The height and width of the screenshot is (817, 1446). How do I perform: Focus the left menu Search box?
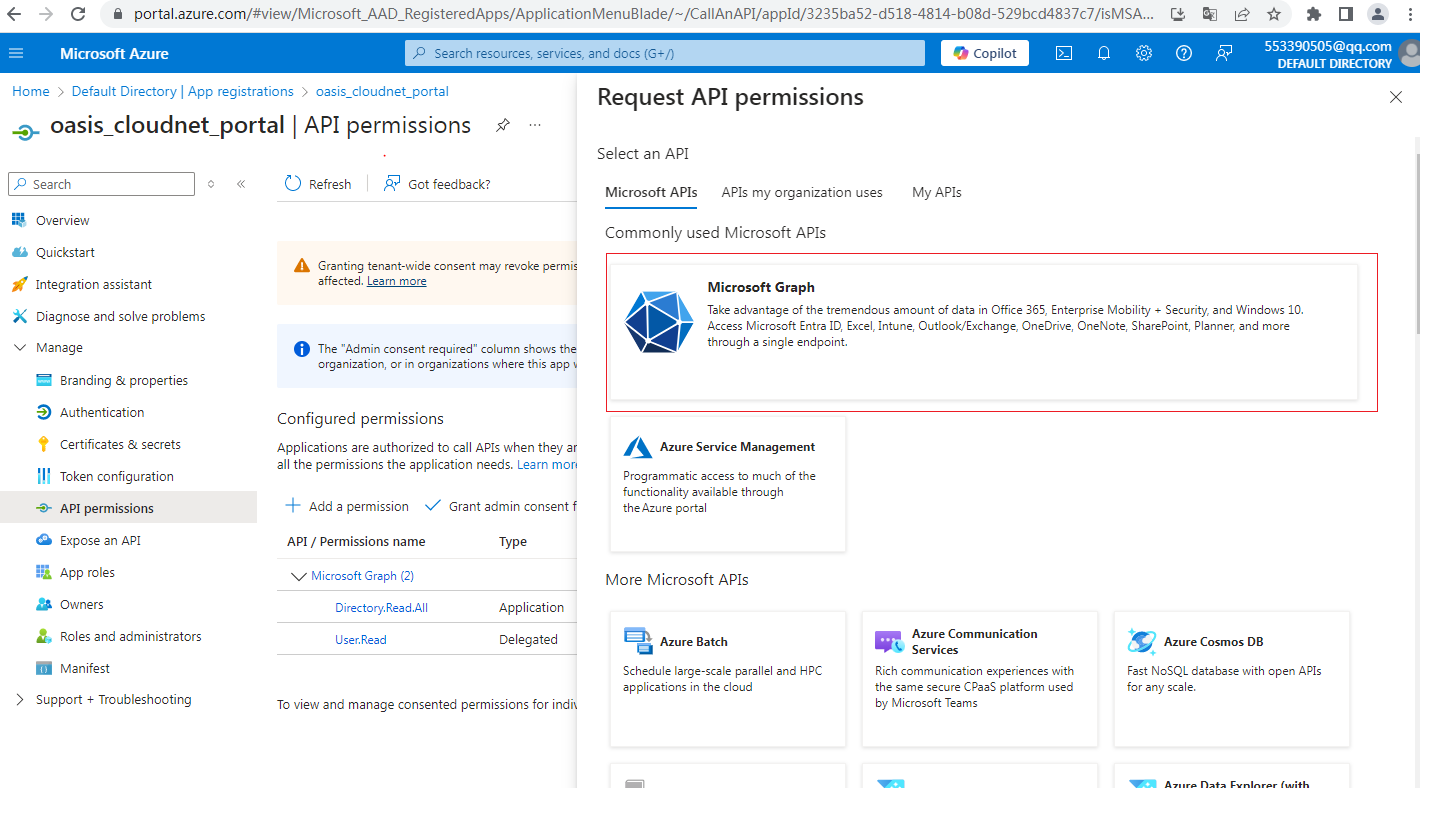pos(101,184)
